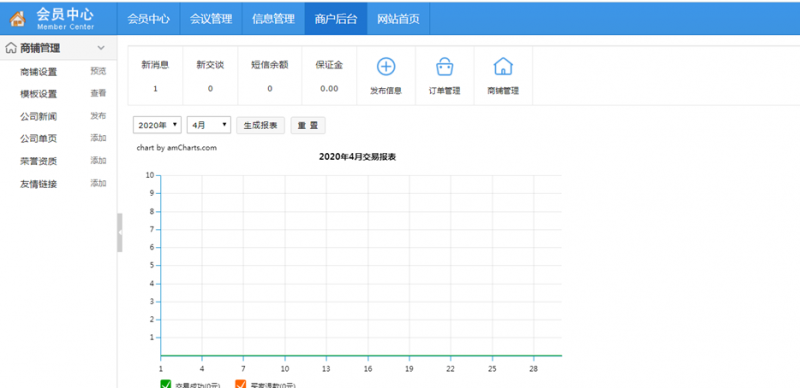Click the 生成报表 button
This screenshot has width=800, height=388.
click(260, 125)
